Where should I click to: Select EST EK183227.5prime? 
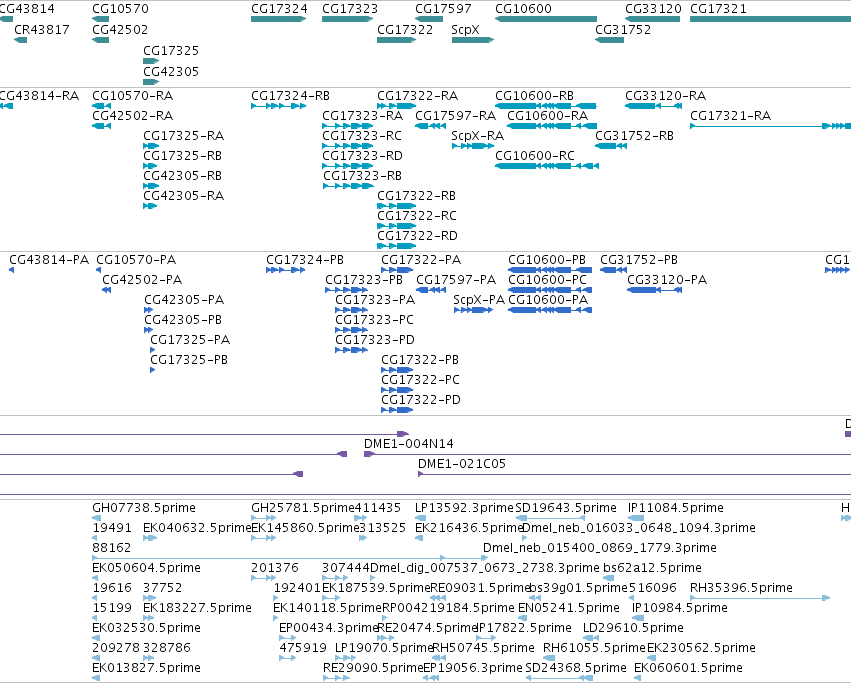[198, 608]
